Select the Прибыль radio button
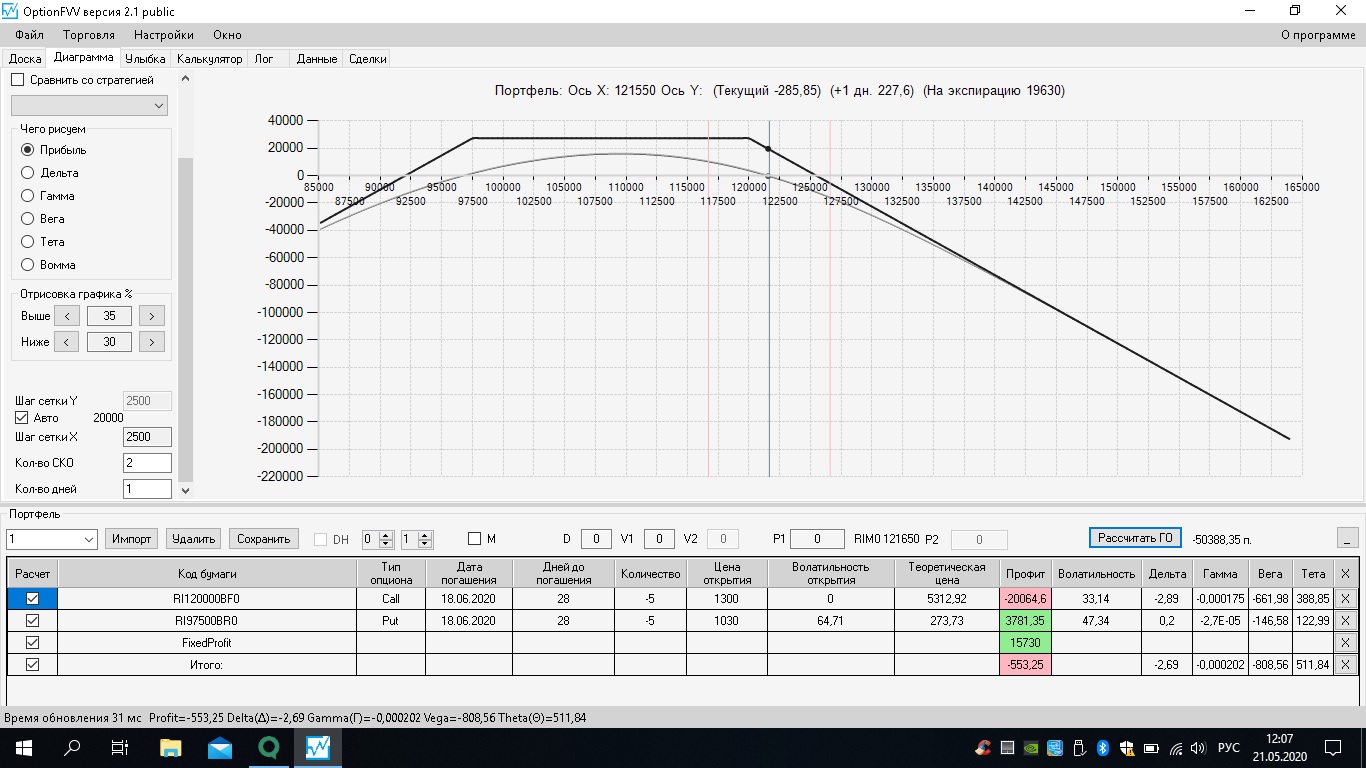This screenshot has width=1366, height=768. pyautogui.click(x=28, y=150)
